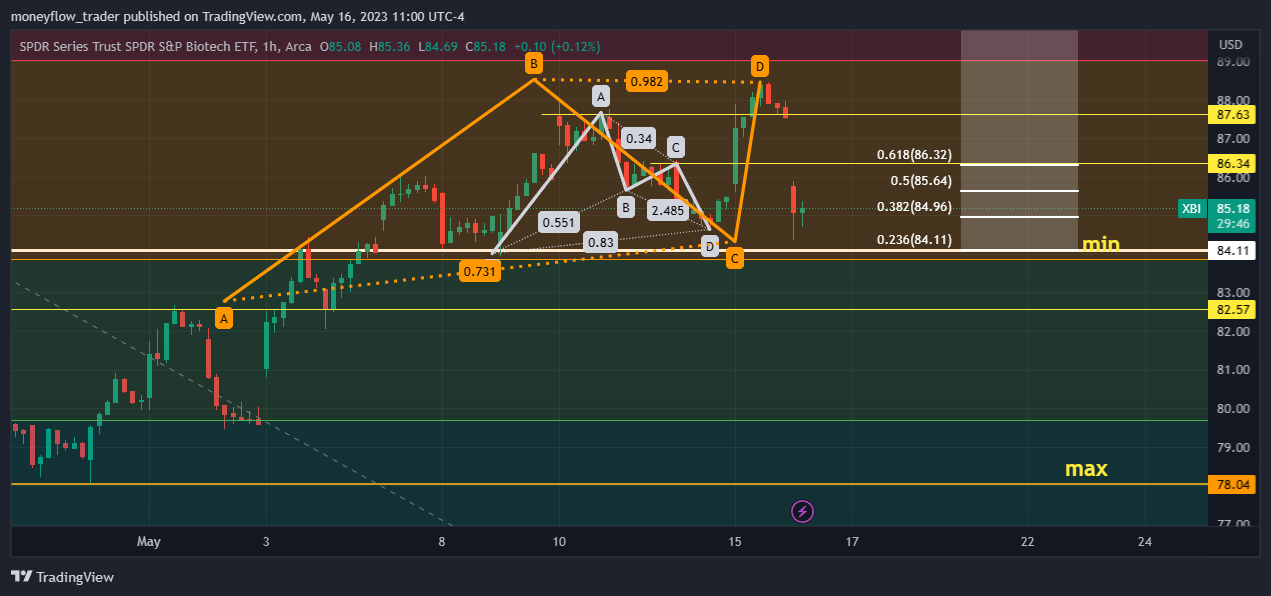The image size is (1271, 596).
Task: Click the close value C85.18
Action: tap(486, 46)
